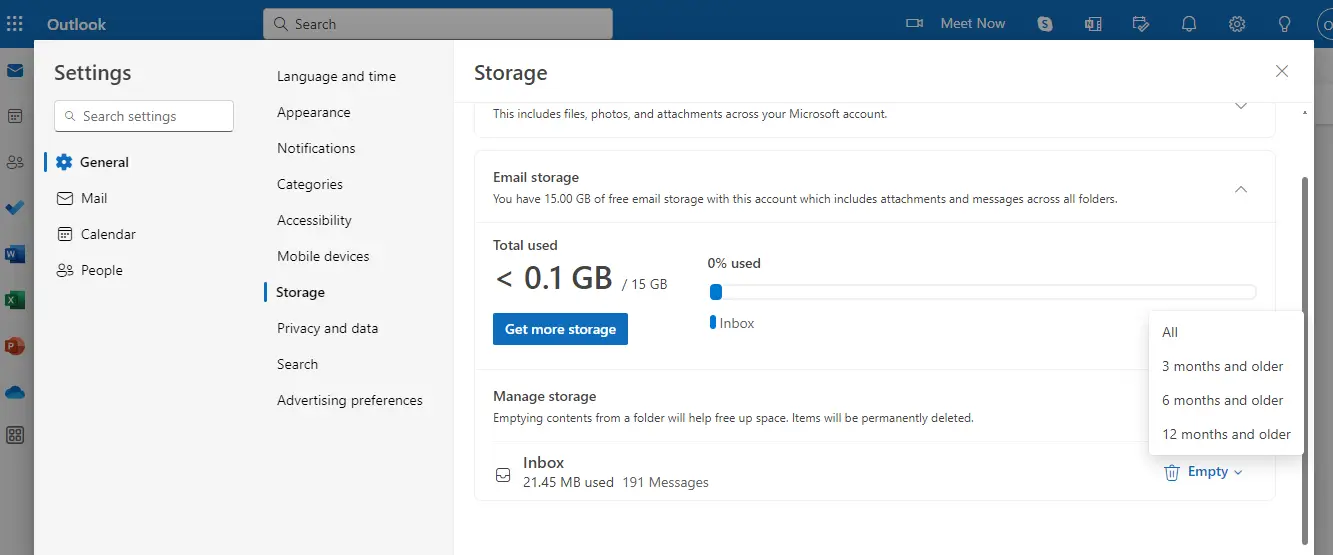Open the Search settings page in General
This screenshot has width=1333, height=555.
(297, 364)
